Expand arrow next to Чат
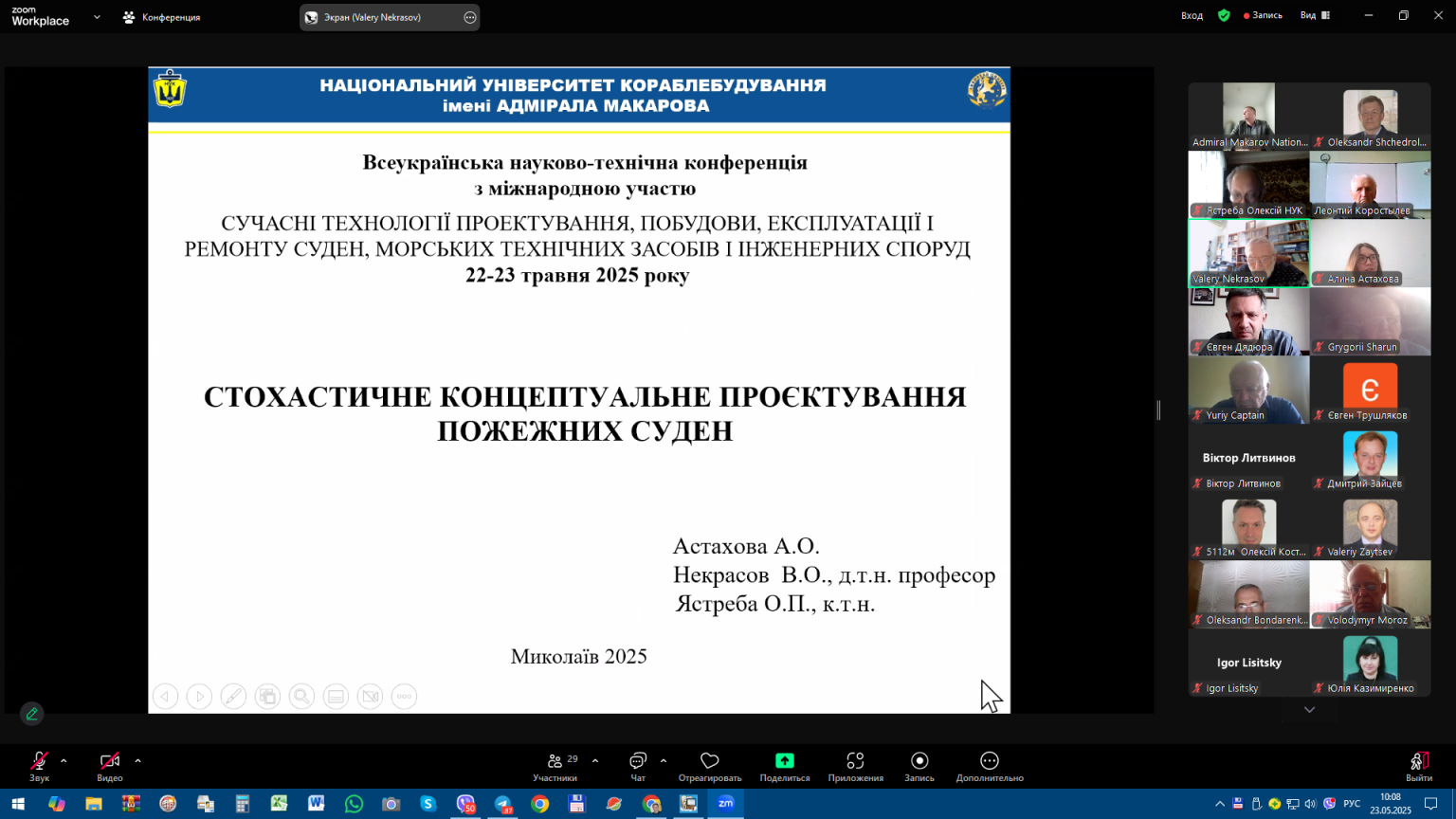Image resolution: width=1456 pixels, height=819 pixels. pyautogui.click(x=664, y=760)
